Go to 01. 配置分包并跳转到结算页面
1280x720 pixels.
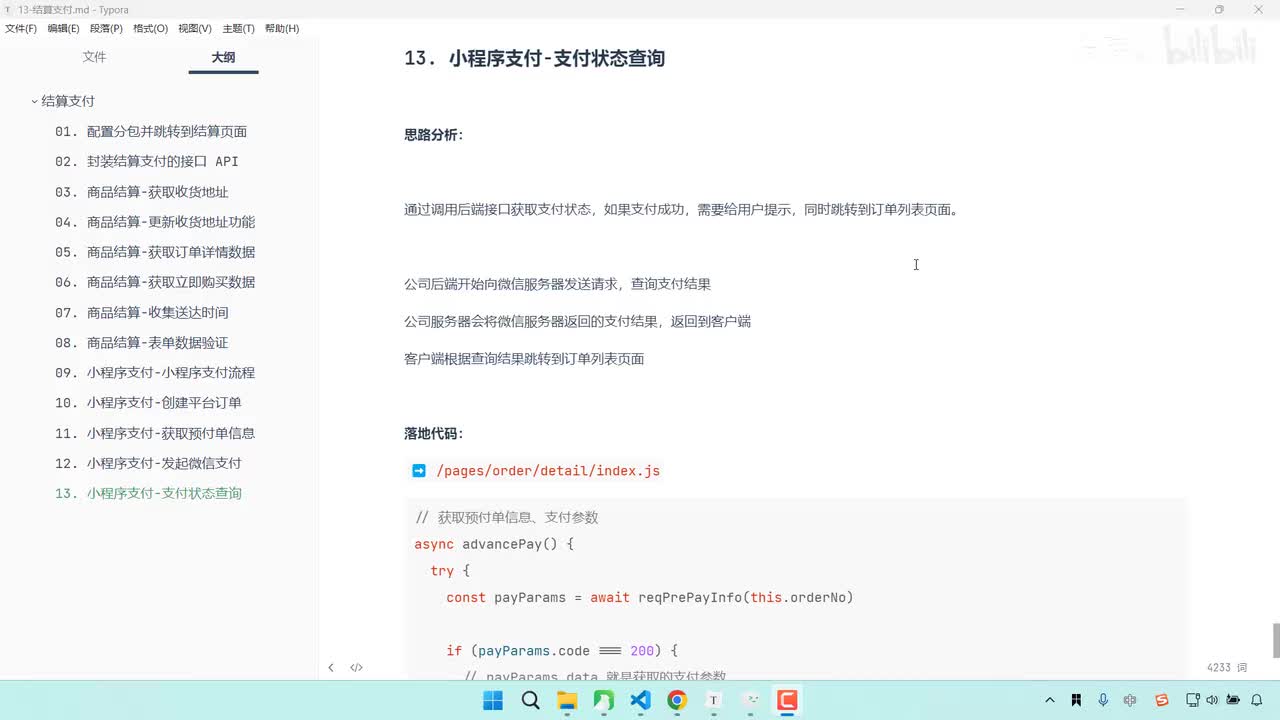[151, 131]
